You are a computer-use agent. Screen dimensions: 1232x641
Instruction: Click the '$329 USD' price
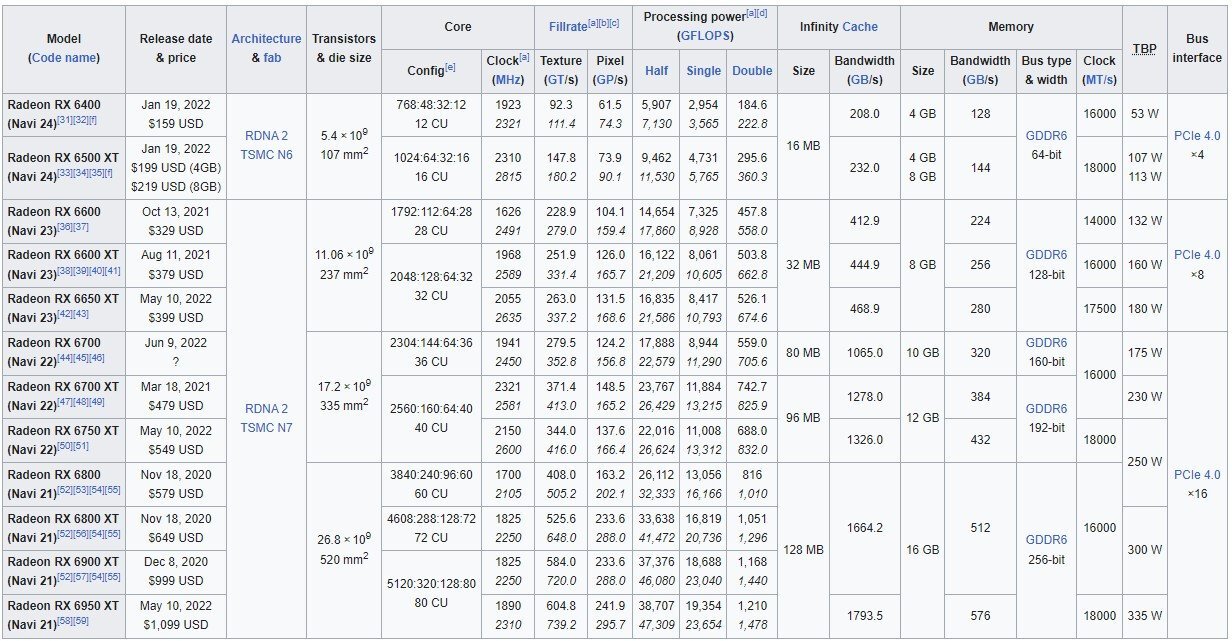click(177, 230)
